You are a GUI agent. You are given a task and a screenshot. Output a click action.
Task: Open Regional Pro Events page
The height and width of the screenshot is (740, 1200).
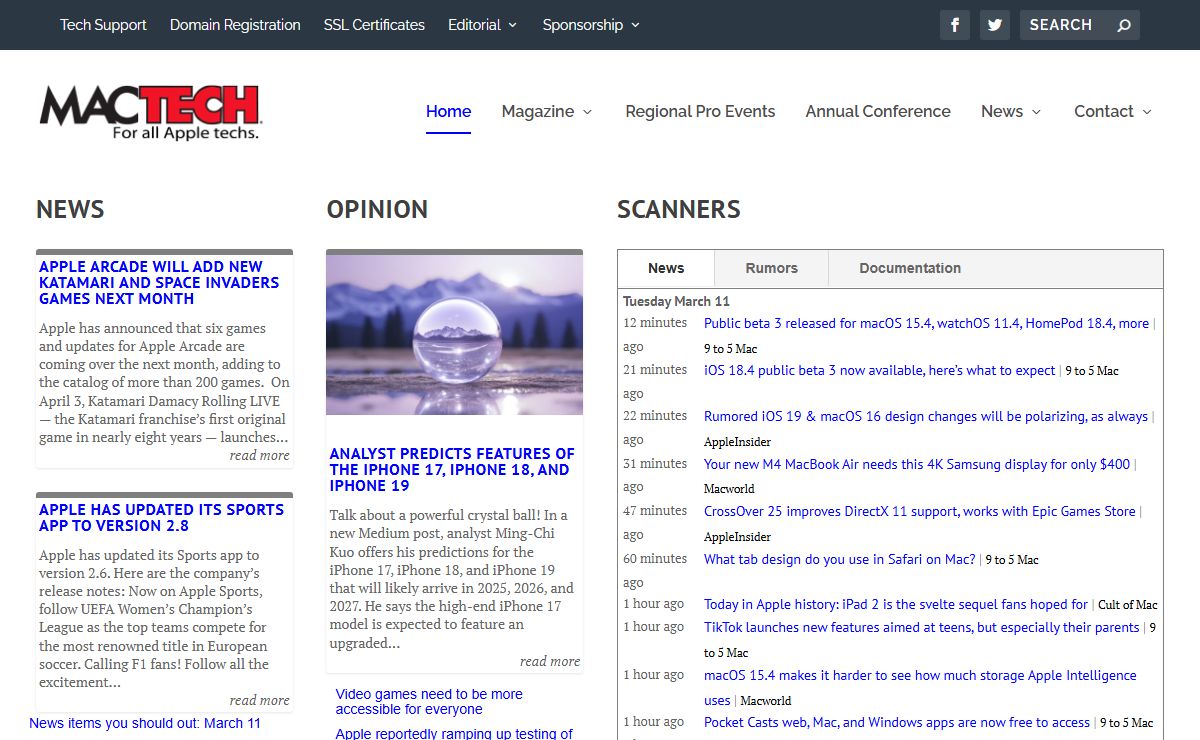pos(700,111)
